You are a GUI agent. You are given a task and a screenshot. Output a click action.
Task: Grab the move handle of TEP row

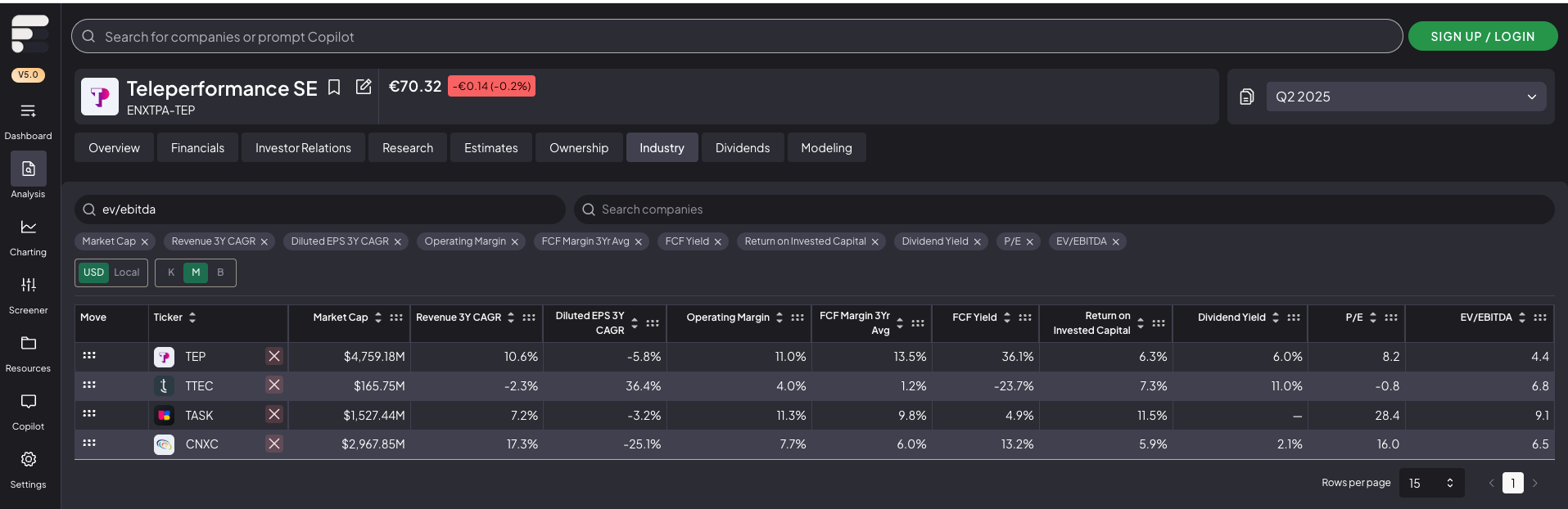tap(89, 355)
